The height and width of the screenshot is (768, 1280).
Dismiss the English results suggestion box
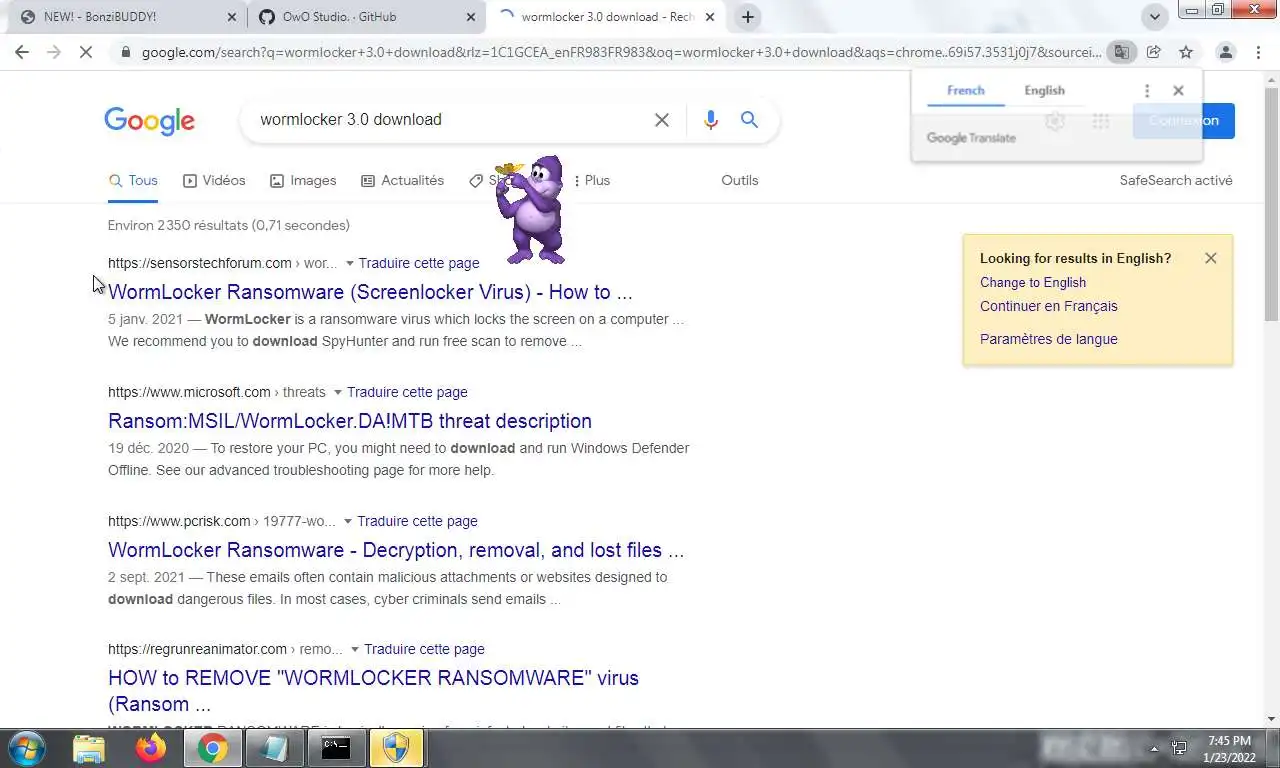(x=1211, y=258)
